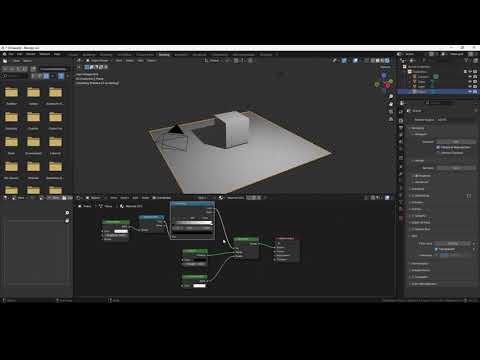The height and width of the screenshot is (360, 480).
Task: Select the Material Output node header
Action: [x=287, y=238]
